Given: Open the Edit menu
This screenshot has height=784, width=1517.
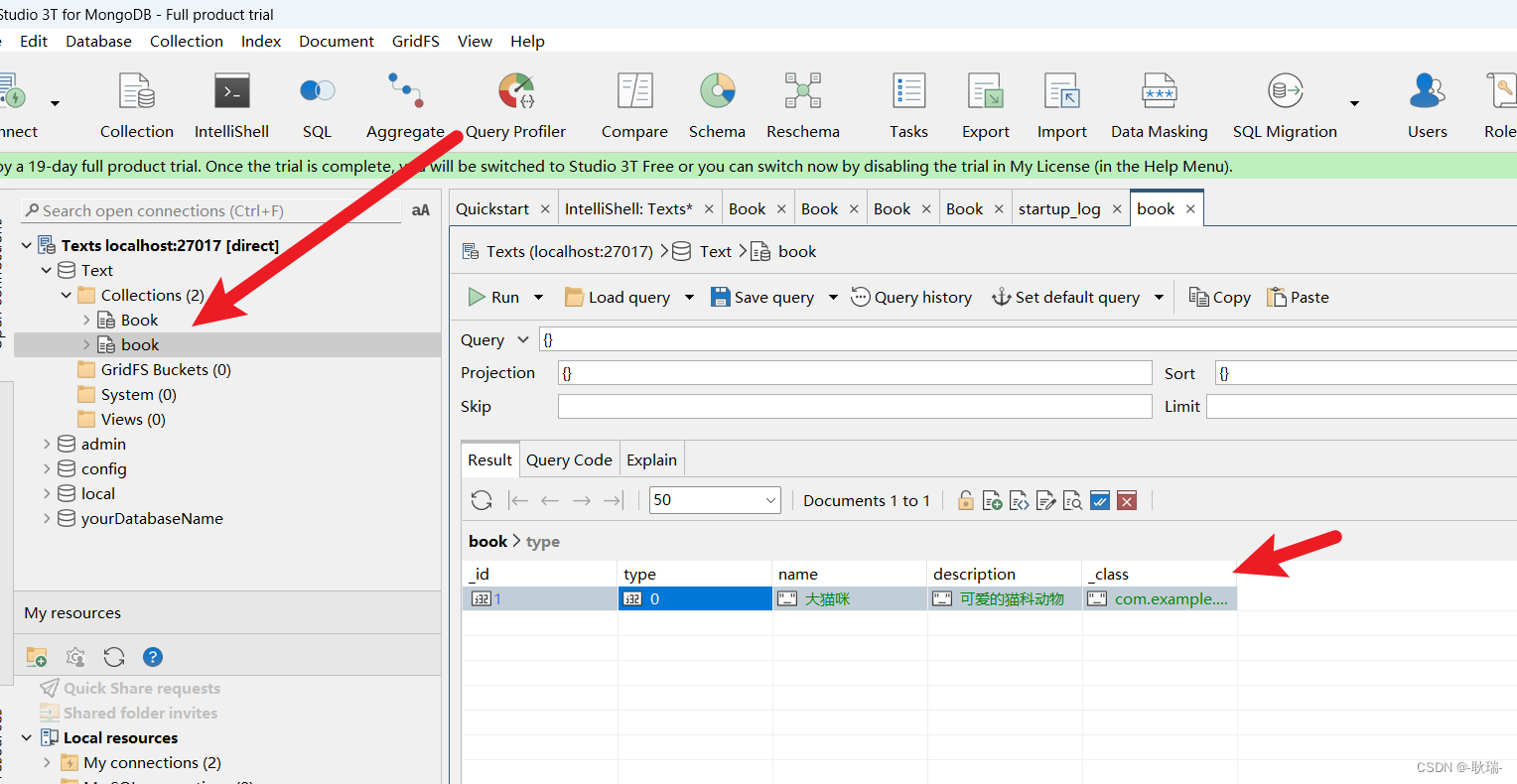Looking at the screenshot, I should coord(34,41).
